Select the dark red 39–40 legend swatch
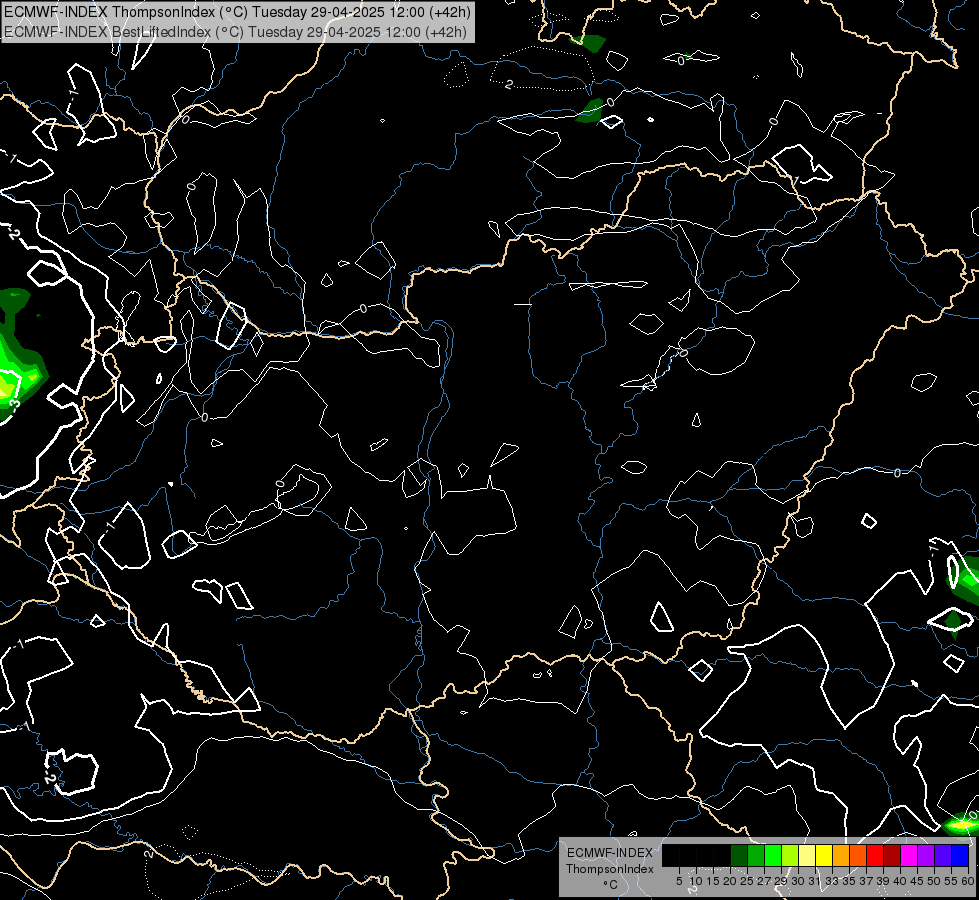979x900 pixels. click(x=892, y=855)
